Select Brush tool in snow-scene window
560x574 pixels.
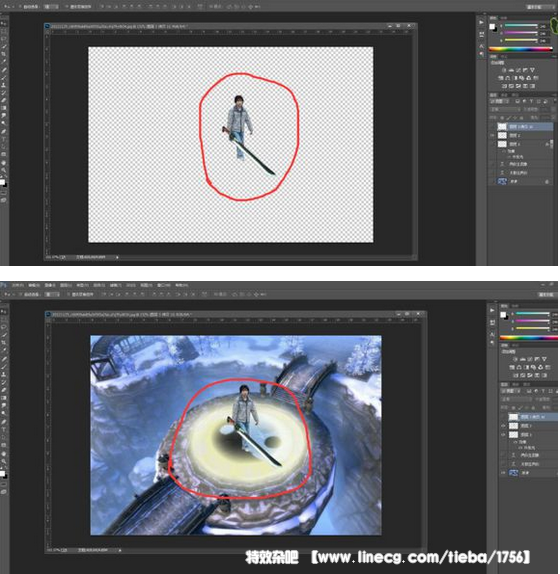click(x=4, y=366)
